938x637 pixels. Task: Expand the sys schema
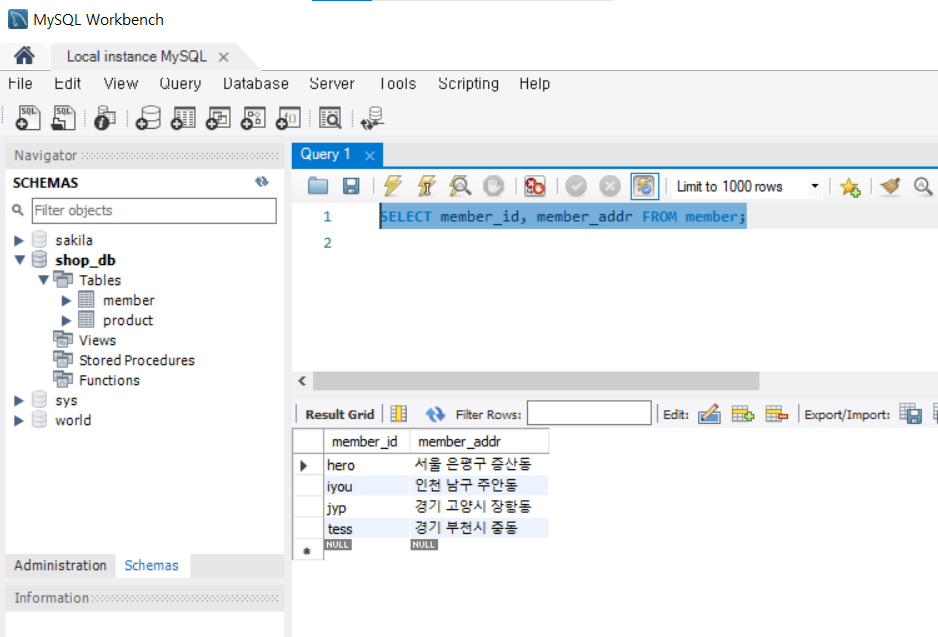(x=19, y=401)
